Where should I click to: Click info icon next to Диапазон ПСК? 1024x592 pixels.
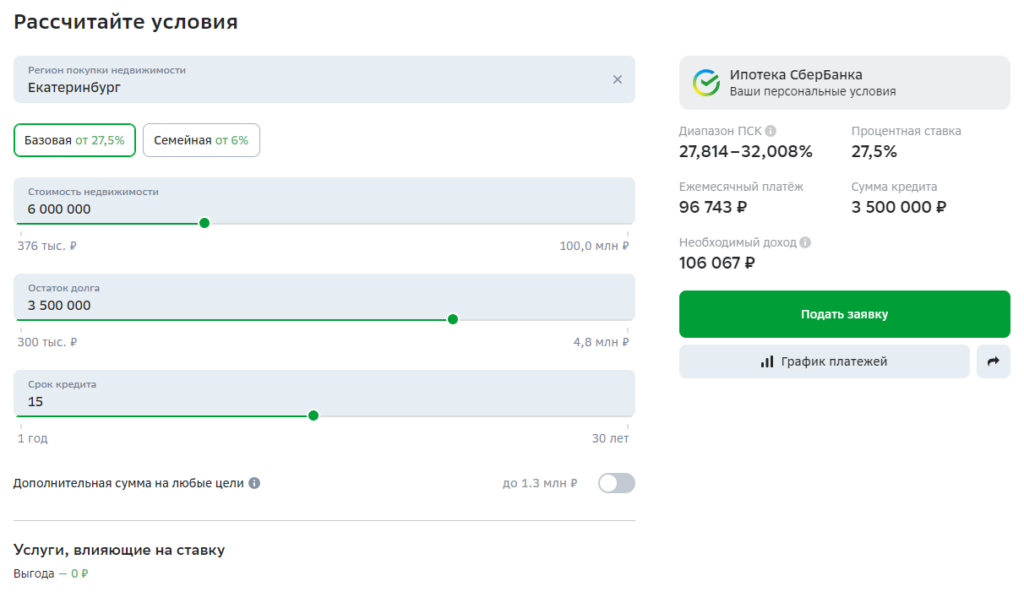[770, 131]
